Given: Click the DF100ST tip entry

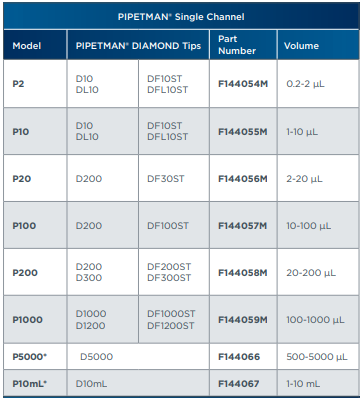Looking at the screenshot, I should coord(168,226).
